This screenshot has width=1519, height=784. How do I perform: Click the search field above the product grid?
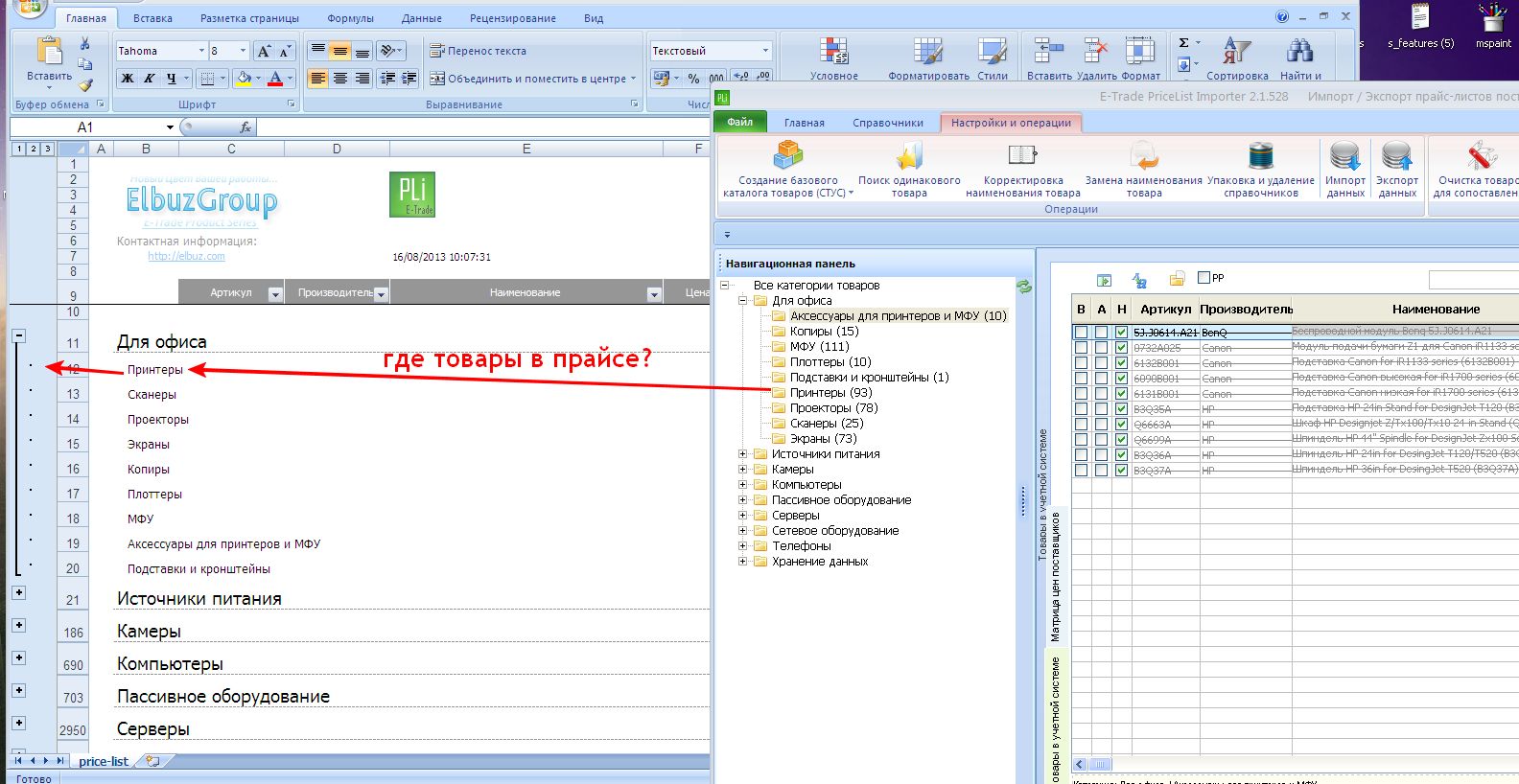pos(1473,279)
